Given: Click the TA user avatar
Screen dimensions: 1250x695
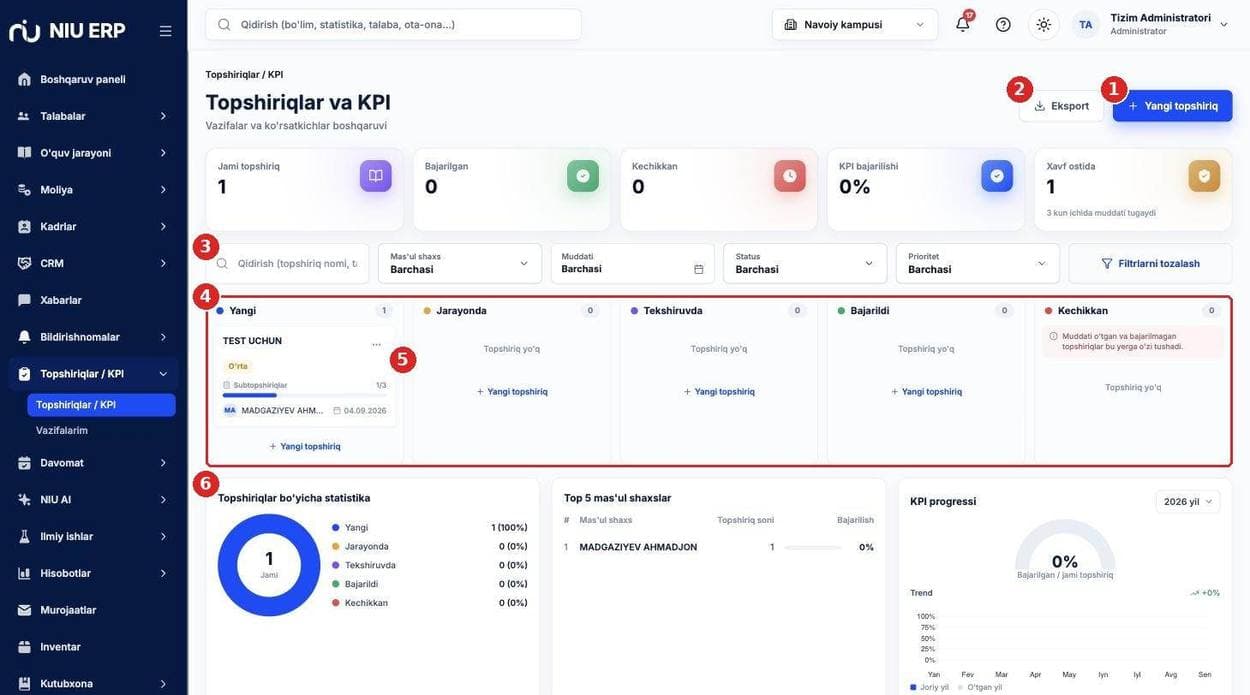Looking at the screenshot, I should (1085, 24).
